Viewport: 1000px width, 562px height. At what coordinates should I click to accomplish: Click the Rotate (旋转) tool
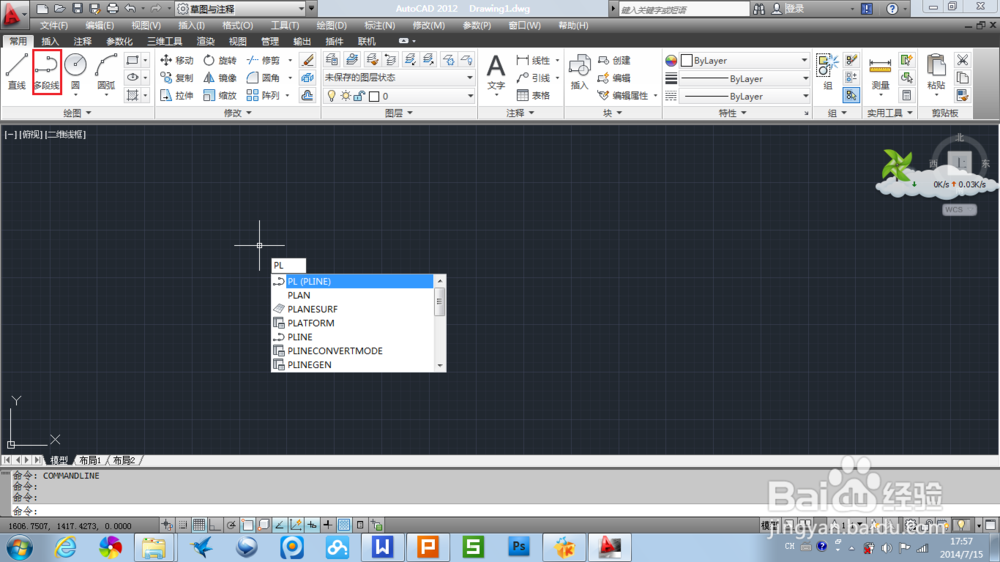point(220,60)
